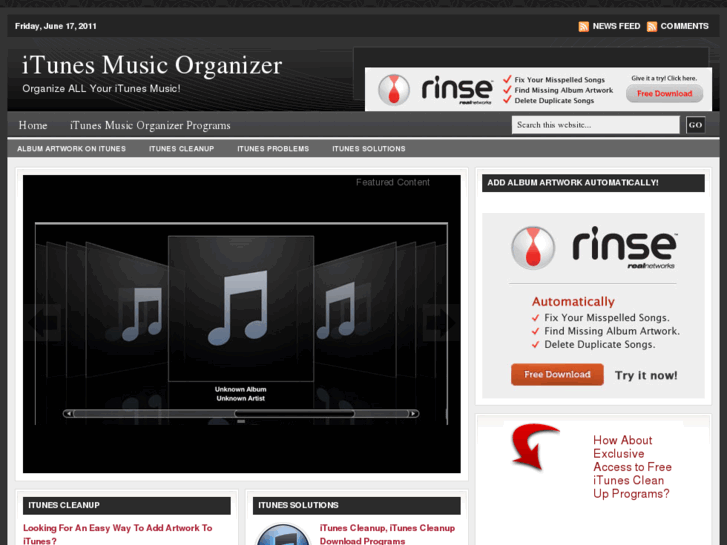Open iTunes Music Organizer Programs menu
The image size is (727, 545).
tap(150, 125)
